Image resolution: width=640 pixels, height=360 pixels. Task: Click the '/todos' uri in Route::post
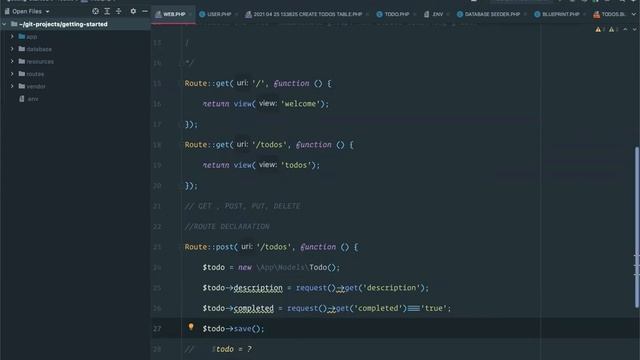(274, 247)
